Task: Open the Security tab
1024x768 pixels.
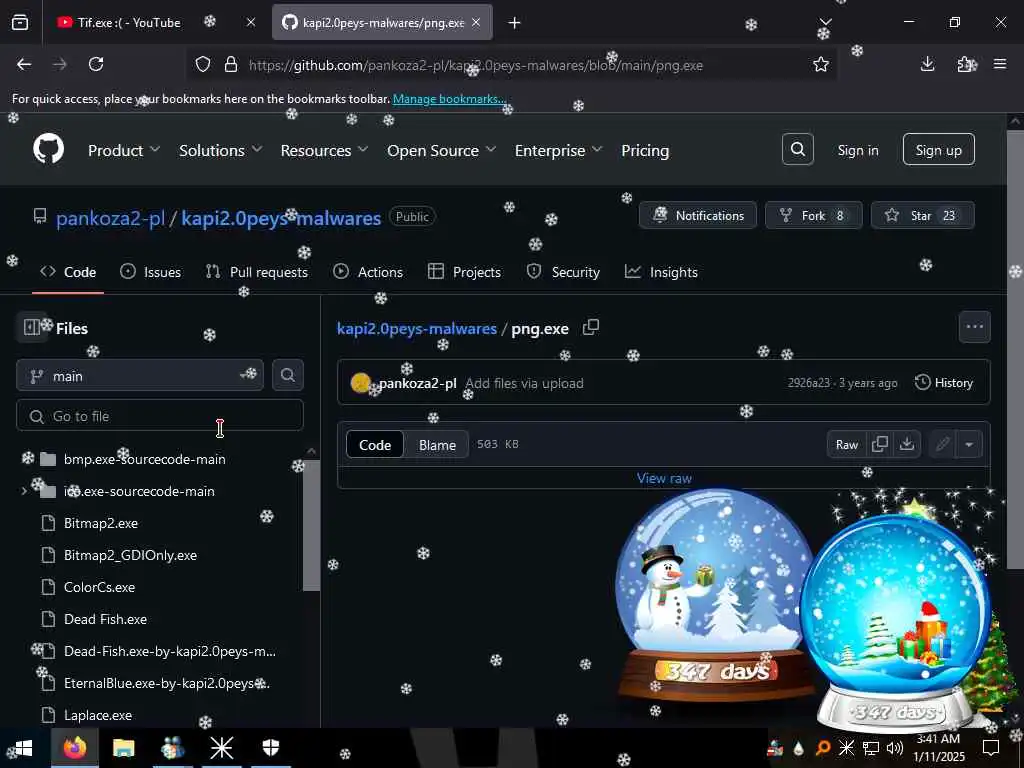Action: tap(563, 272)
